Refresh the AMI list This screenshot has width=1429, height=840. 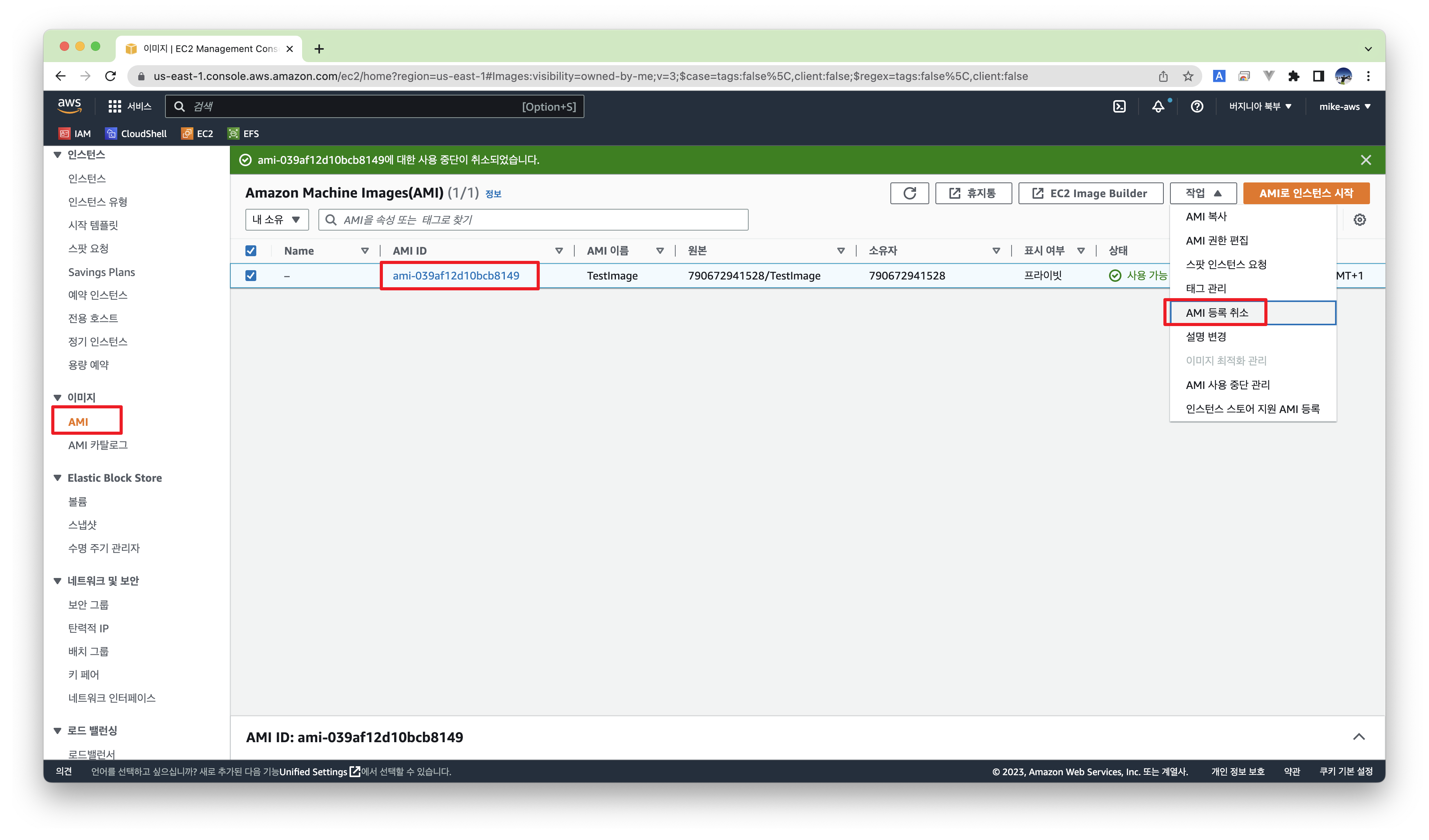[x=909, y=193]
